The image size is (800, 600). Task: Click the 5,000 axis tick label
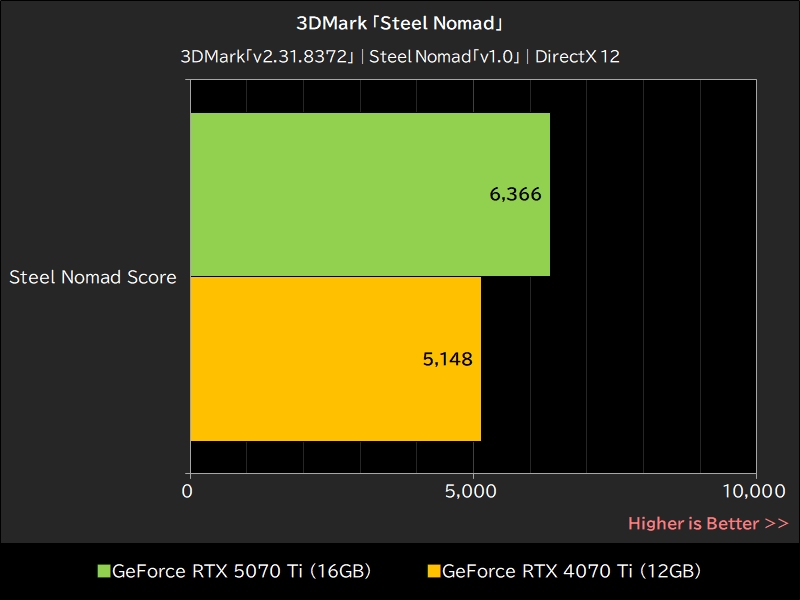point(472,492)
